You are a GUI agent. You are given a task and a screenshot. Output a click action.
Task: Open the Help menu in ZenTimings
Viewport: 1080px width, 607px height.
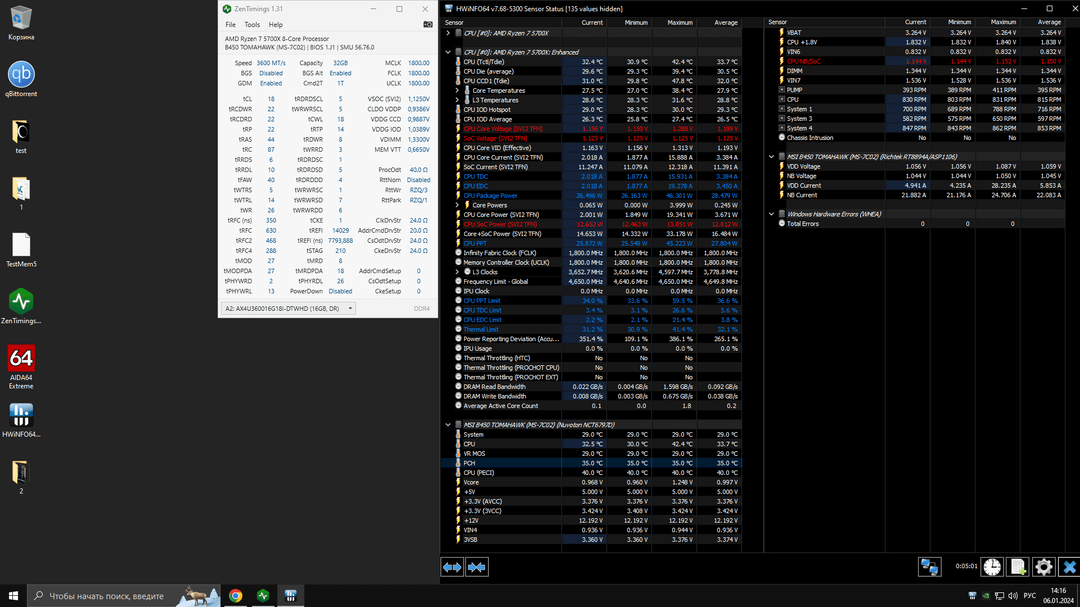point(276,25)
